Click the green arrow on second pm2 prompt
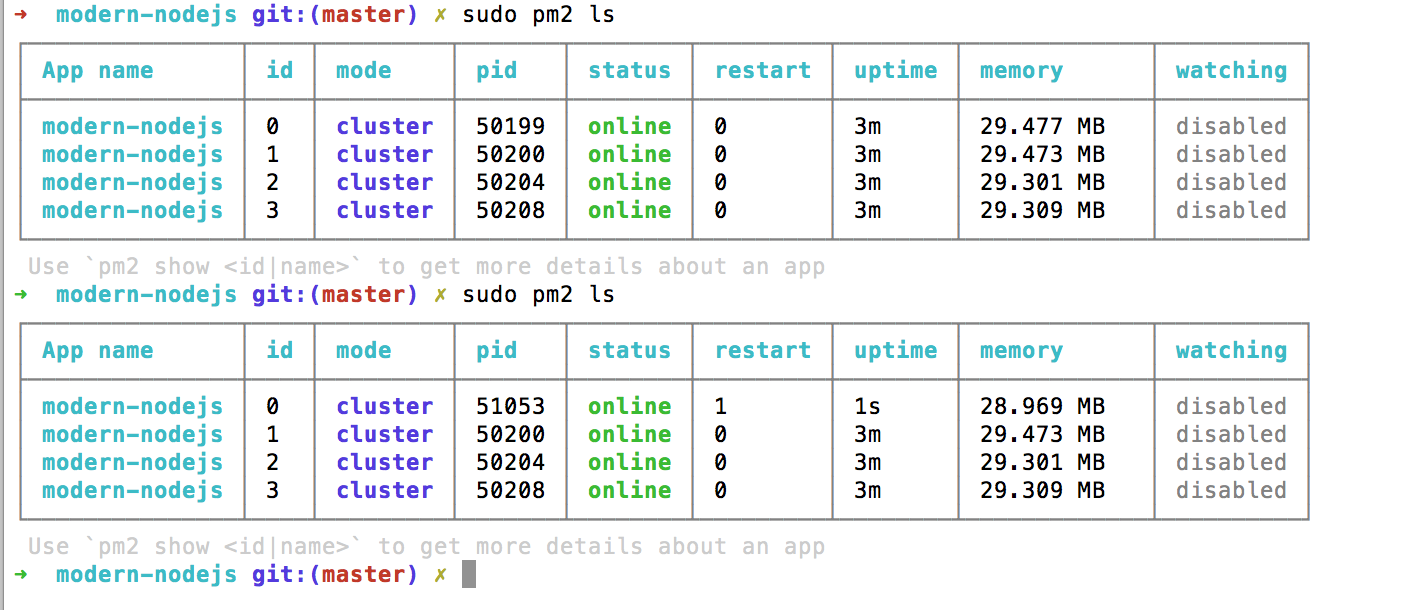This screenshot has width=1402, height=610. (x=21, y=295)
